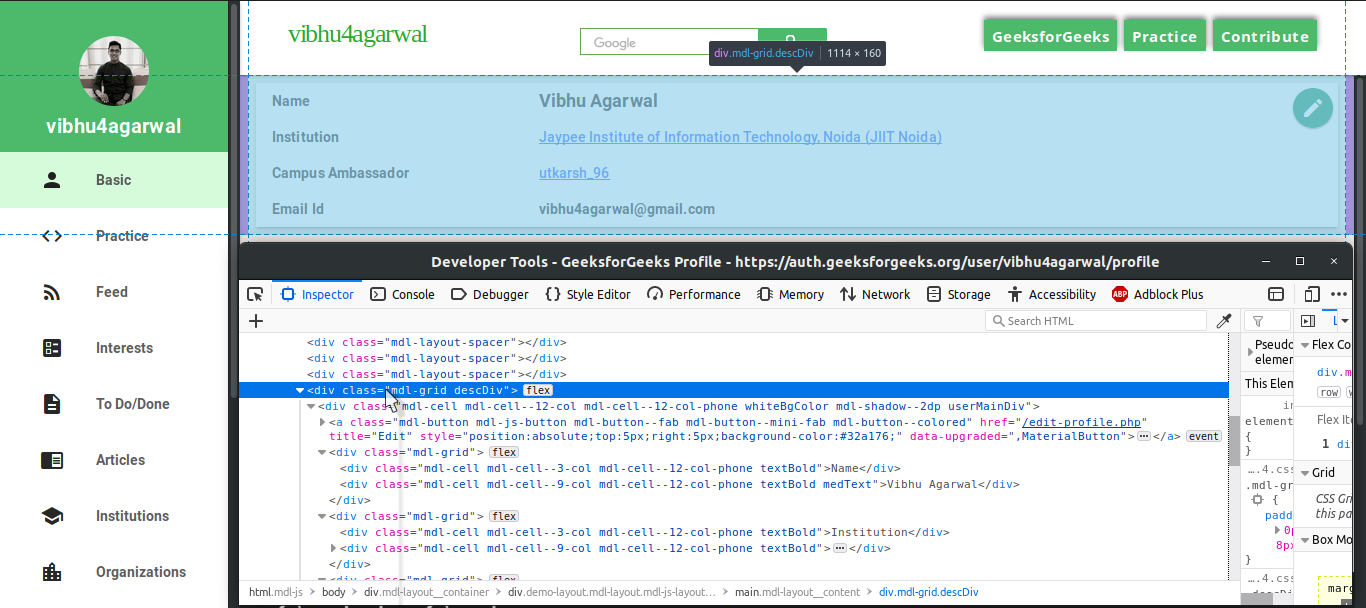
Task: Switch to the Console tab
Action: 402,294
